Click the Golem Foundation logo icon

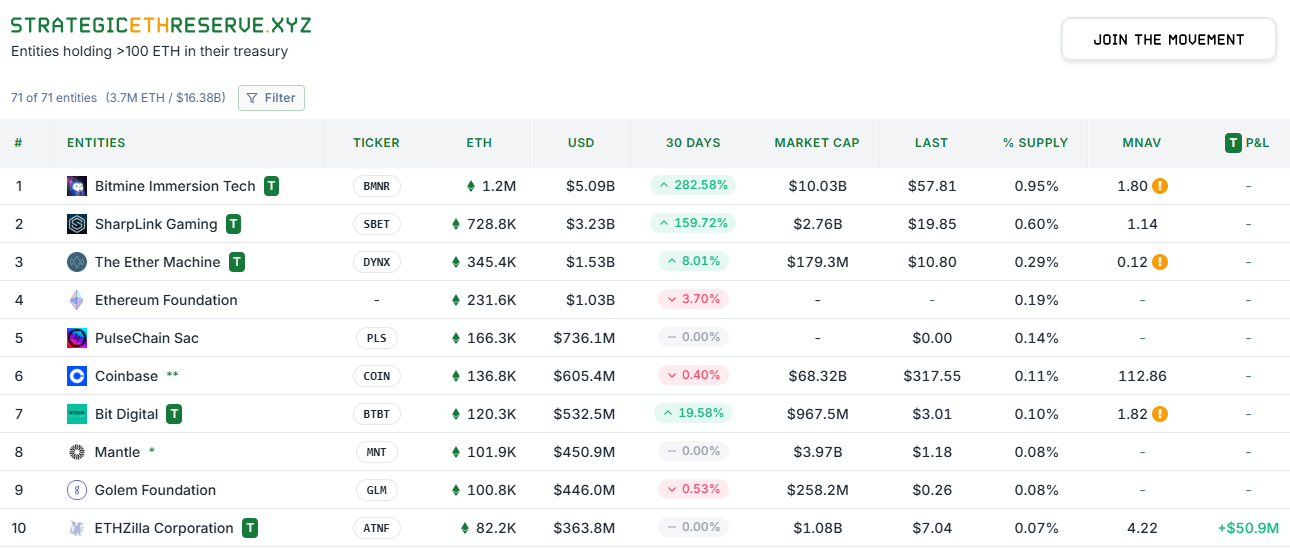[x=77, y=490]
